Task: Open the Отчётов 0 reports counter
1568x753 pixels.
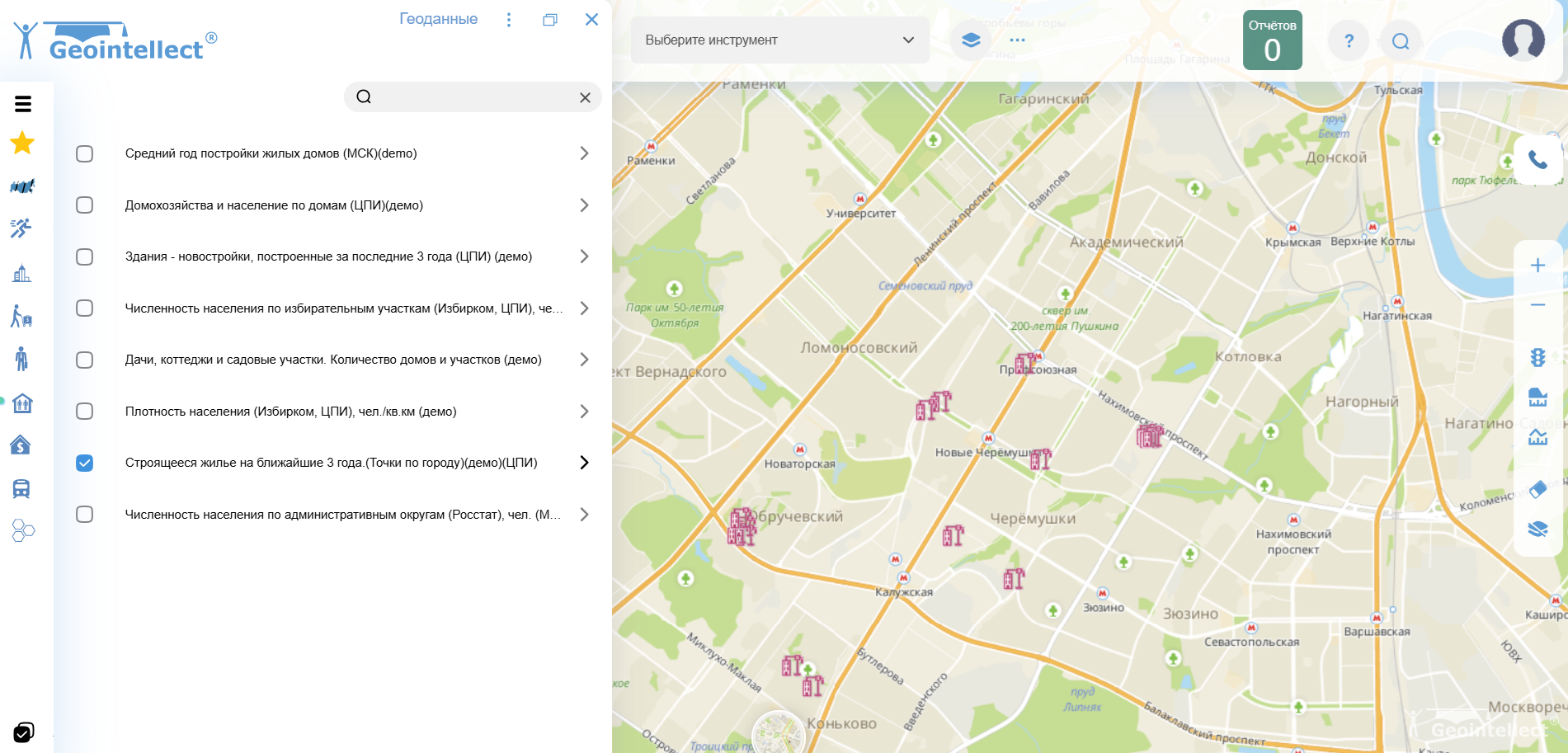Action: point(1272,40)
